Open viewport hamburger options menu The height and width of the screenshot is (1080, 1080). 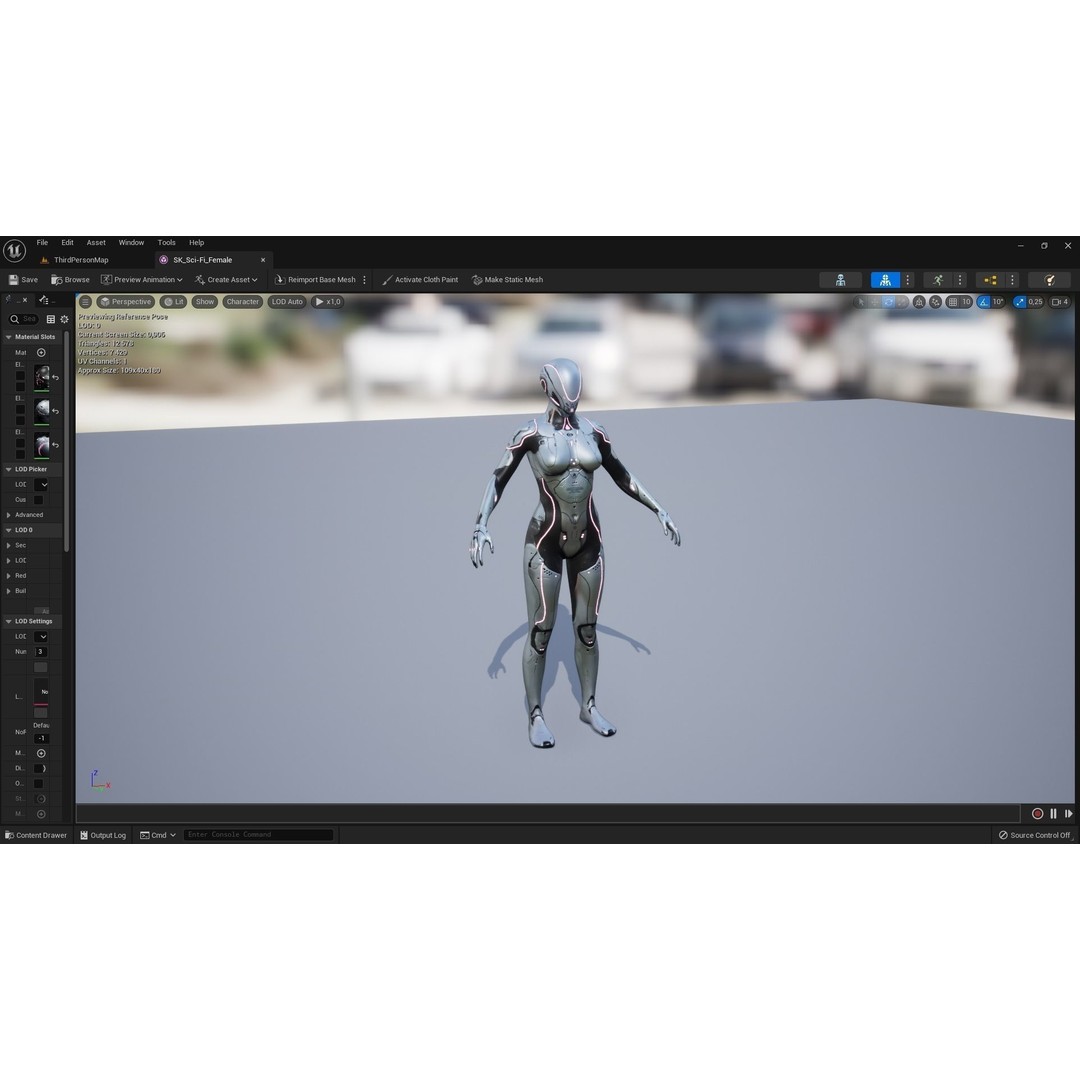(85, 302)
